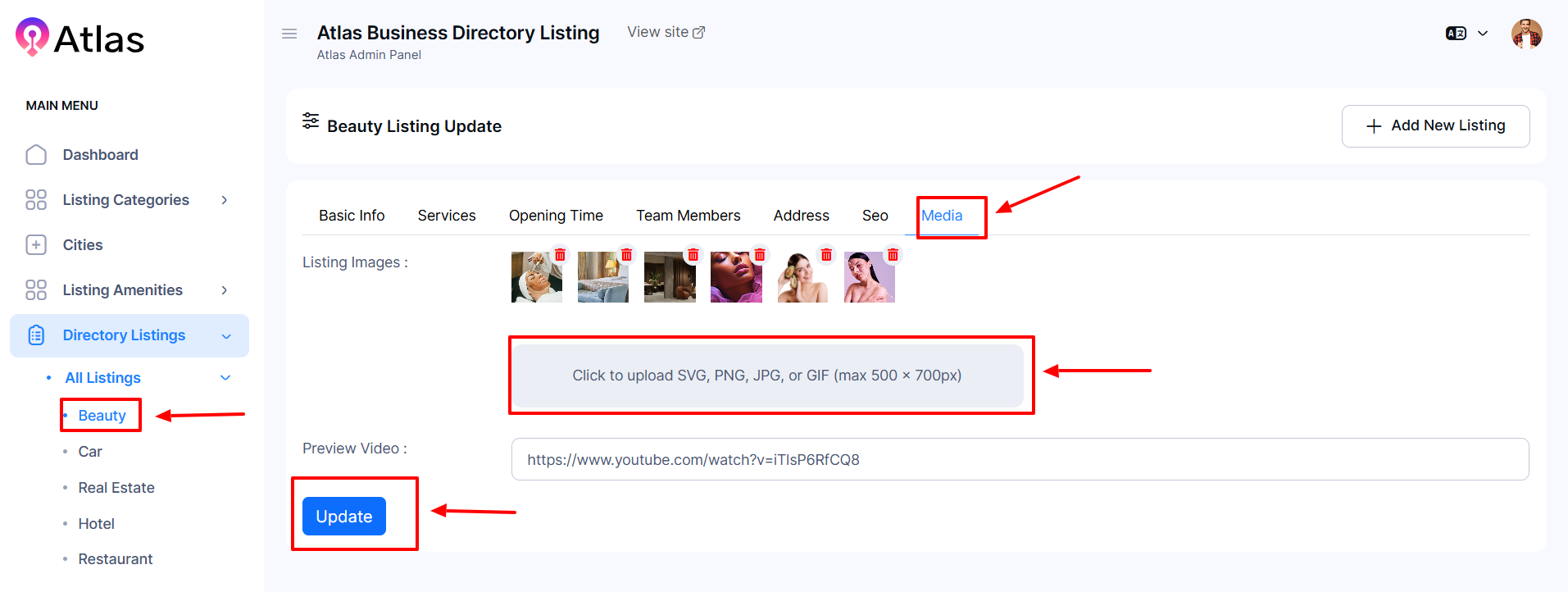This screenshot has height=592, width=1568.
Task: Click the Dashboard home icon
Action: (x=36, y=155)
